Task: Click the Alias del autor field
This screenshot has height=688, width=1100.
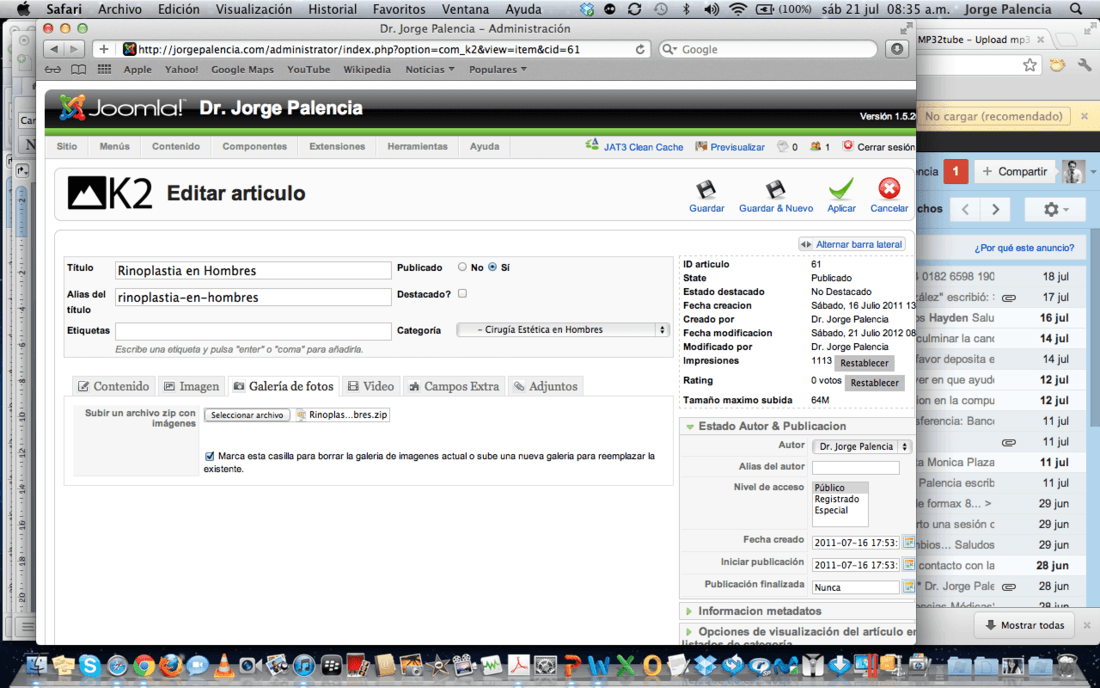Action: tap(855, 468)
